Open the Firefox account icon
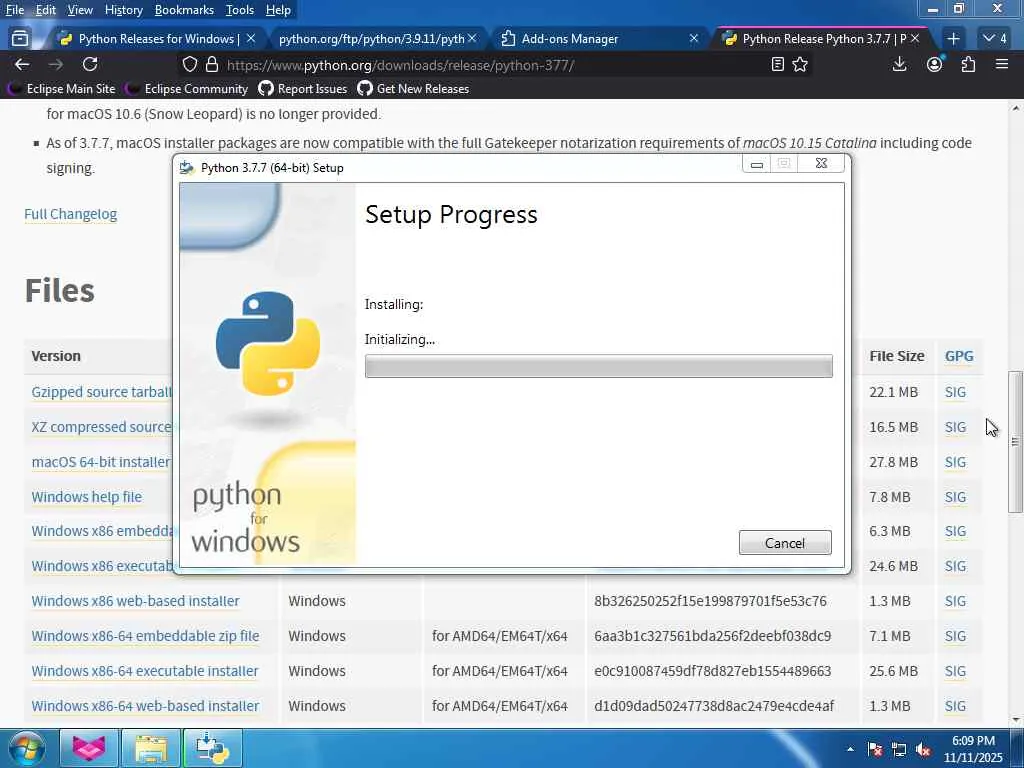The height and width of the screenshot is (768, 1024). tap(935, 64)
